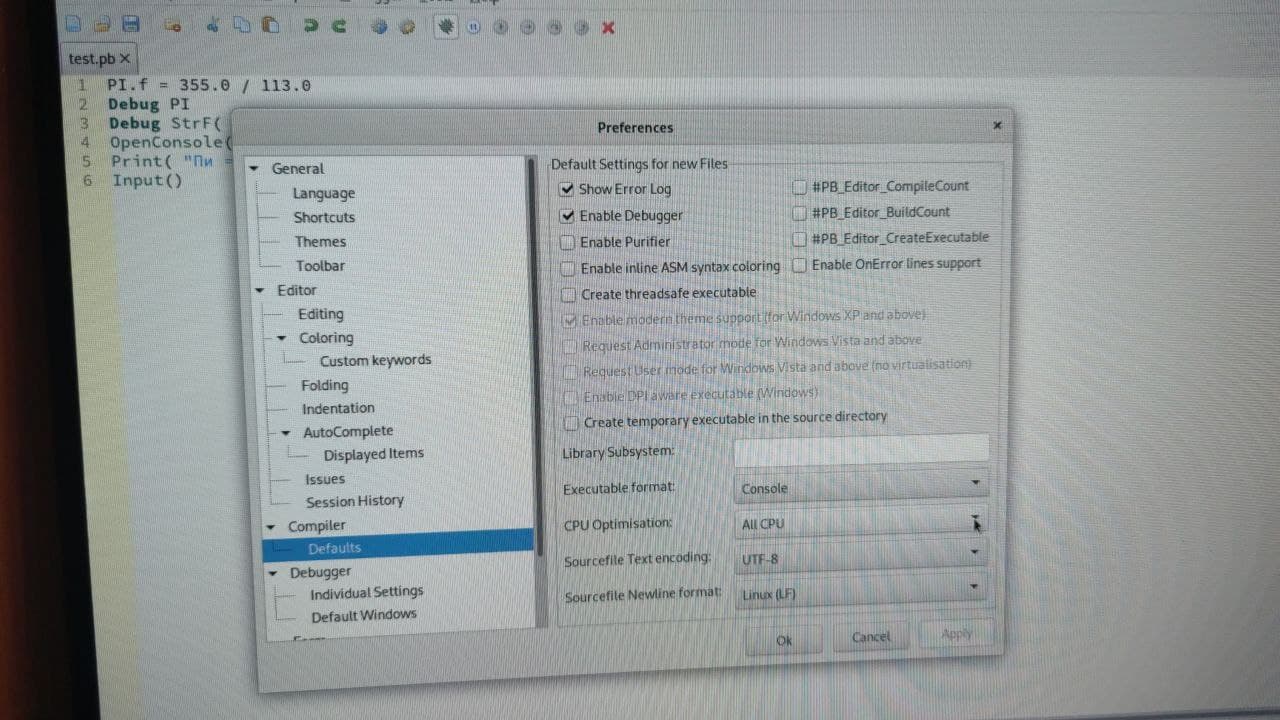Open the Sourcefile Newline format dropdown

point(861,593)
